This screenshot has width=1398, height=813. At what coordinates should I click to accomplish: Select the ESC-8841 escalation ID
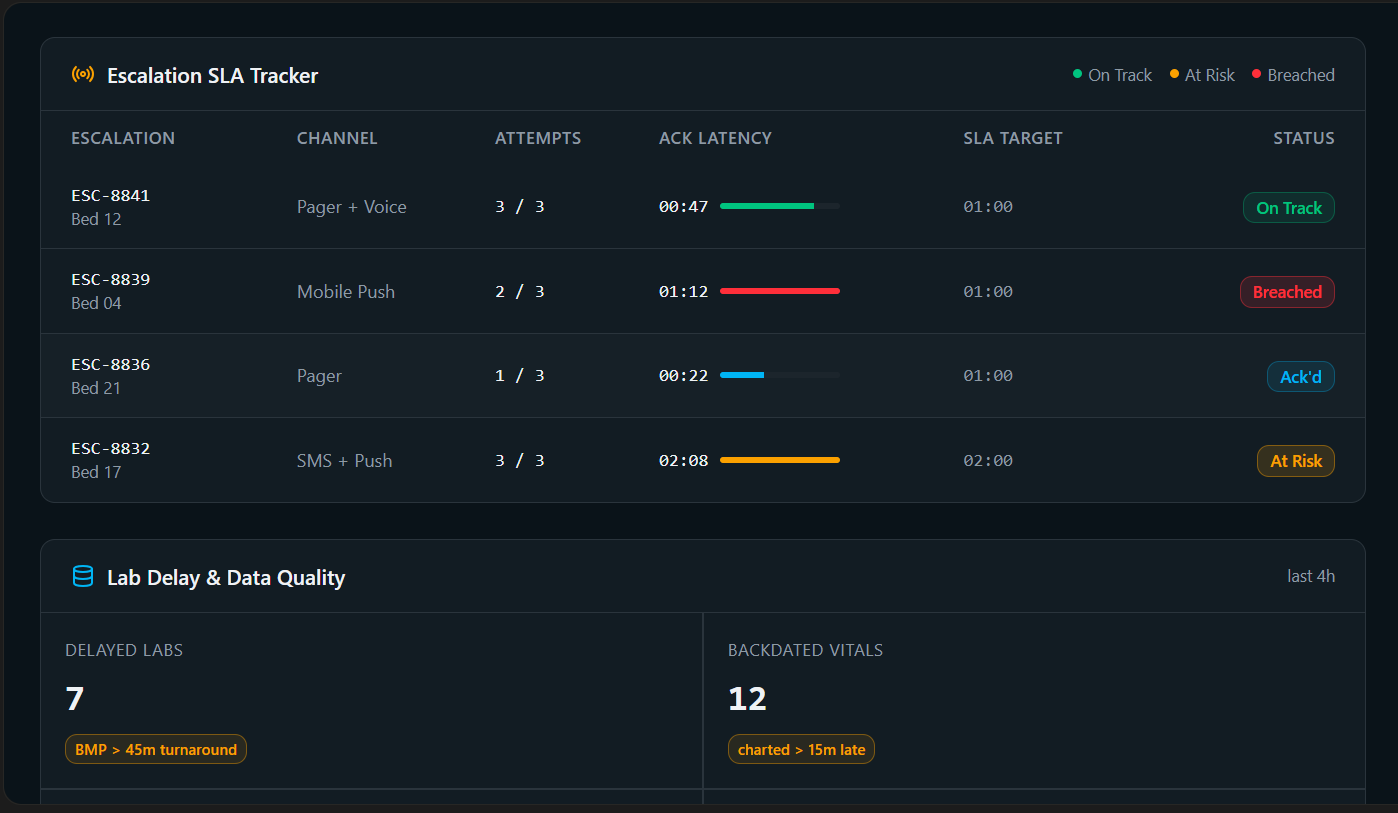click(x=111, y=195)
